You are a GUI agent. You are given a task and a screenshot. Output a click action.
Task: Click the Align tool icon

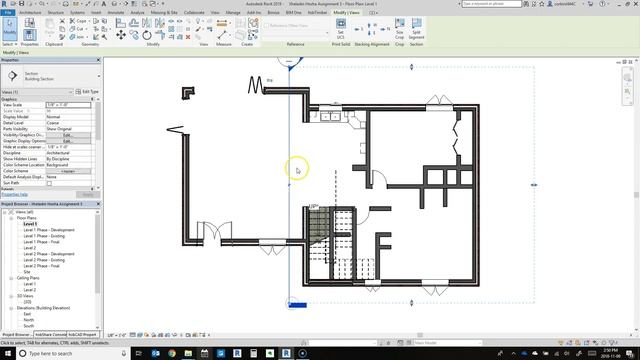[x=120, y=23]
